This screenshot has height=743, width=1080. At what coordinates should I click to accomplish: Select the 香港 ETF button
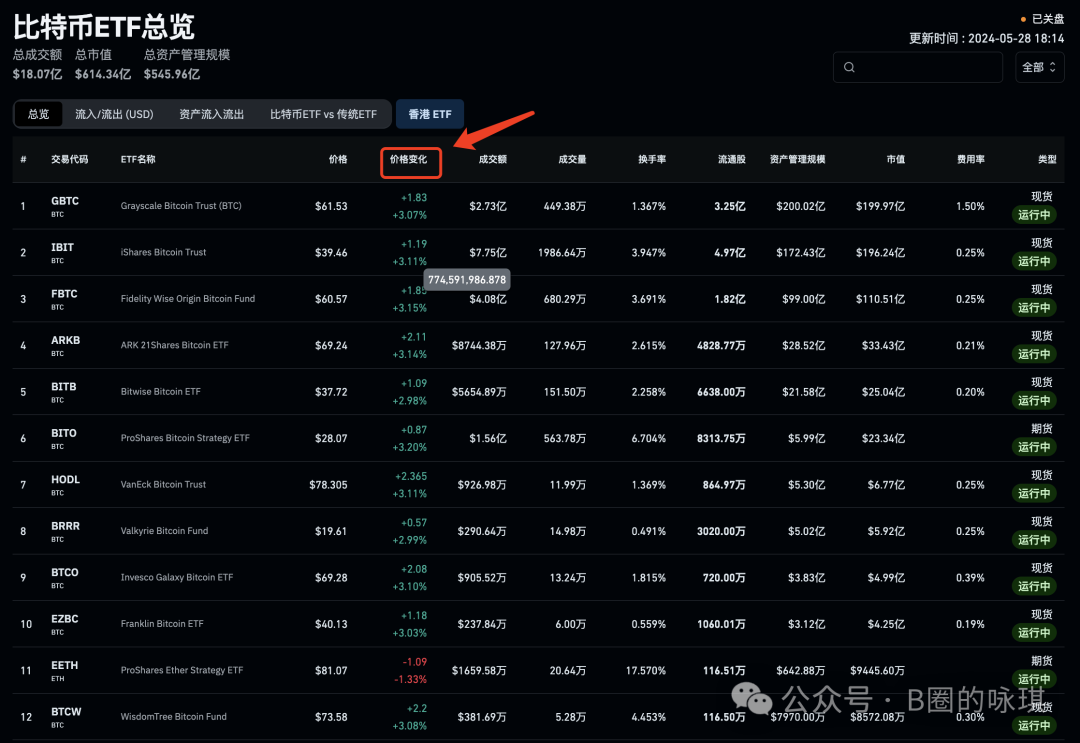pyautogui.click(x=430, y=114)
